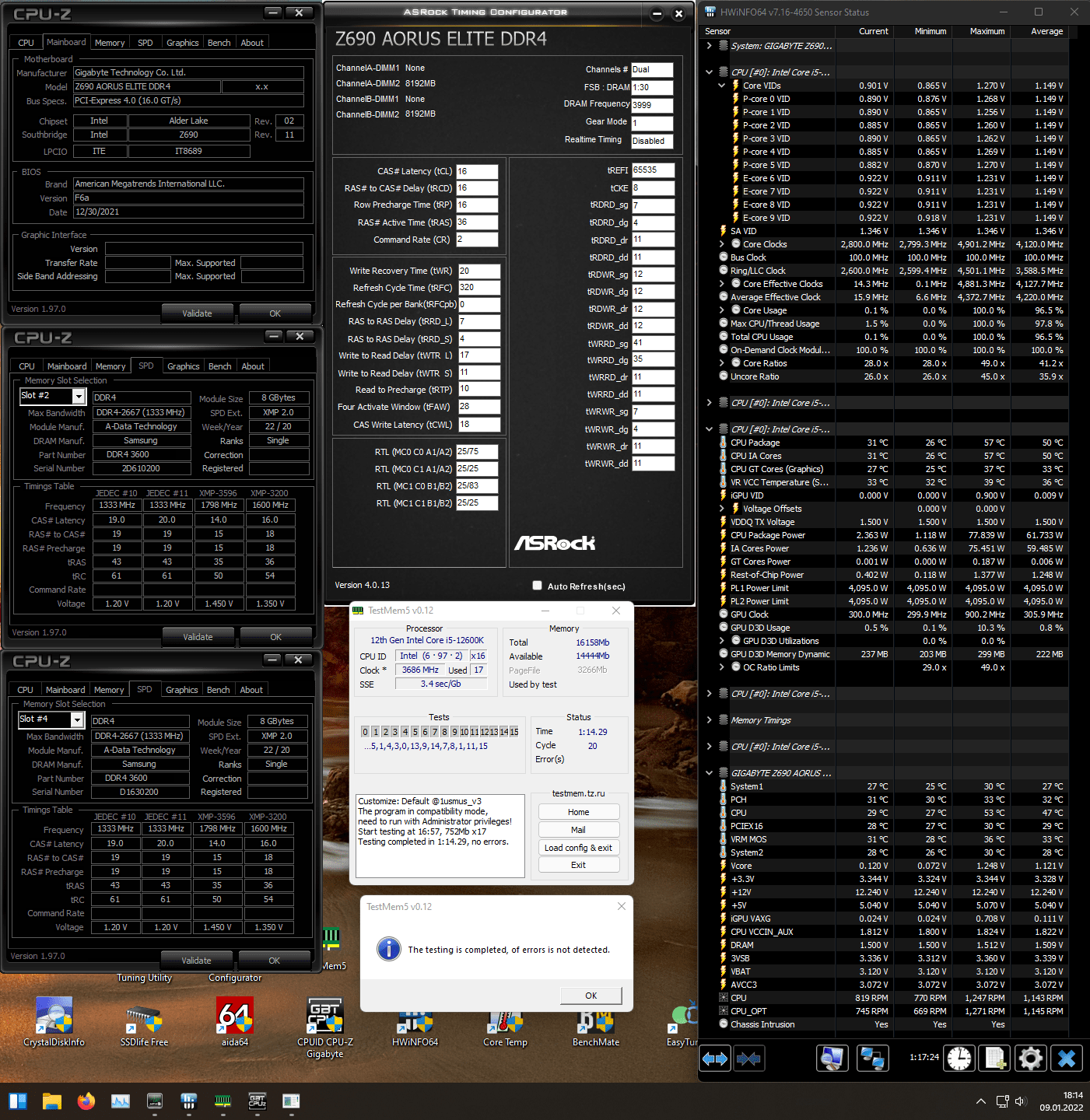The image size is (1090, 1120).
Task: Click the ASRock logo in Timing Configurator
Action: (x=555, y=543)
